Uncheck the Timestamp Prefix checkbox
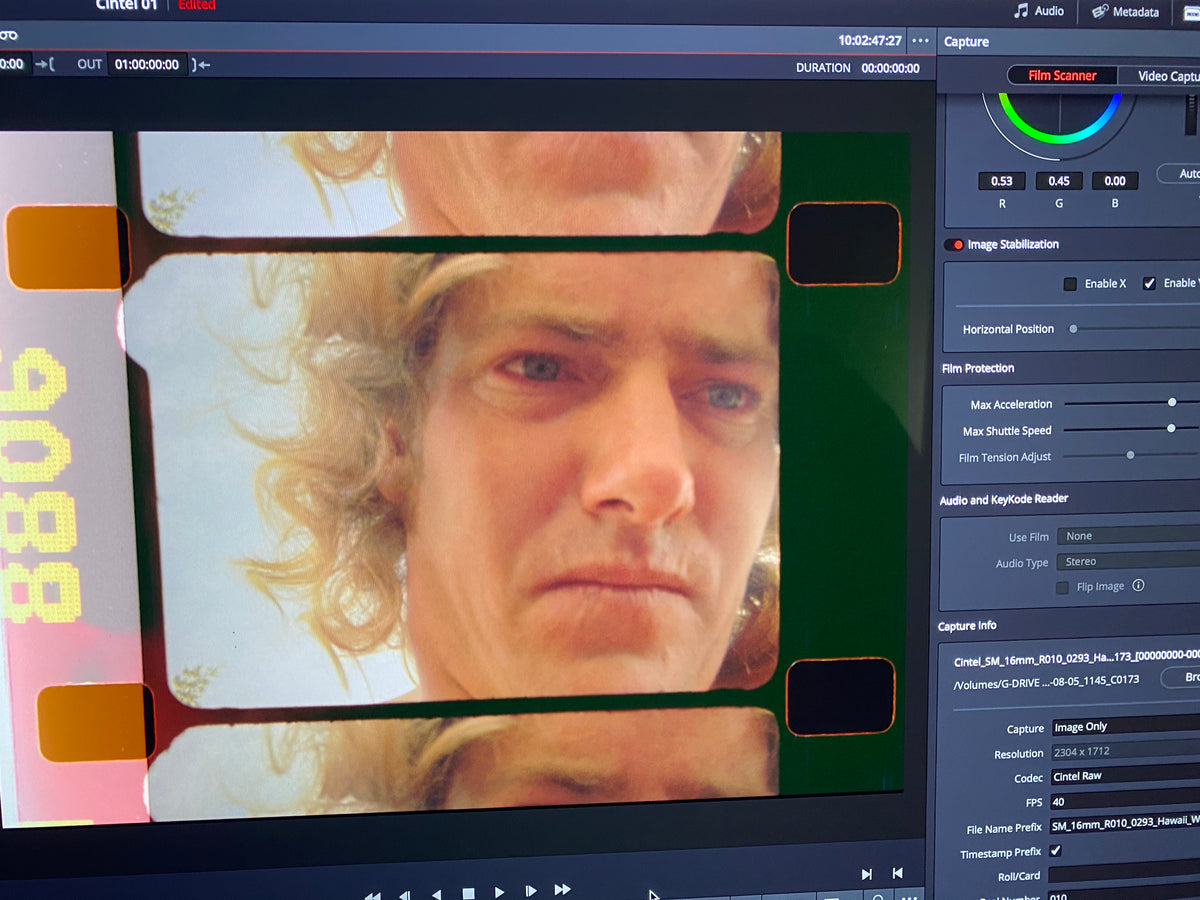This screenshot has height=900, width=1200. point(1055,851)
